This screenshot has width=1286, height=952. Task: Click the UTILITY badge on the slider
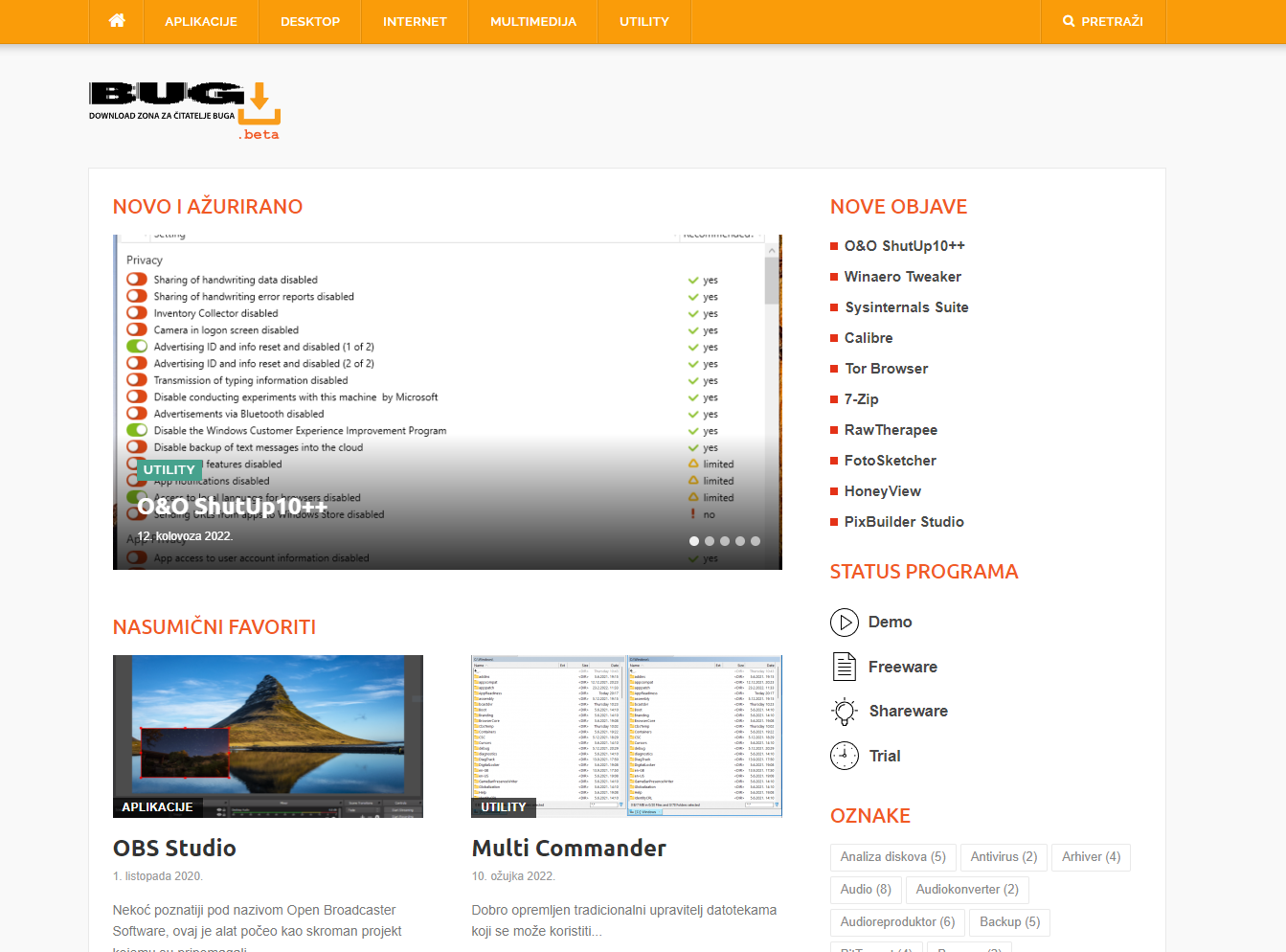169,470
